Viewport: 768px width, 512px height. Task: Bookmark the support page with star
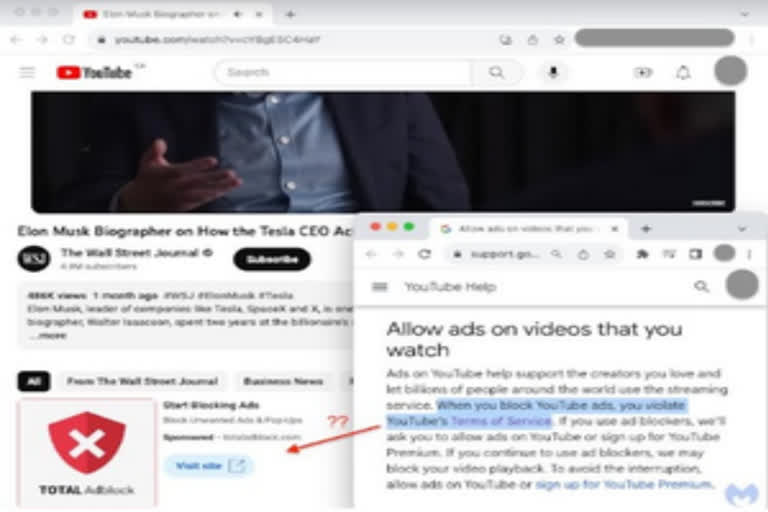(610, 254)
